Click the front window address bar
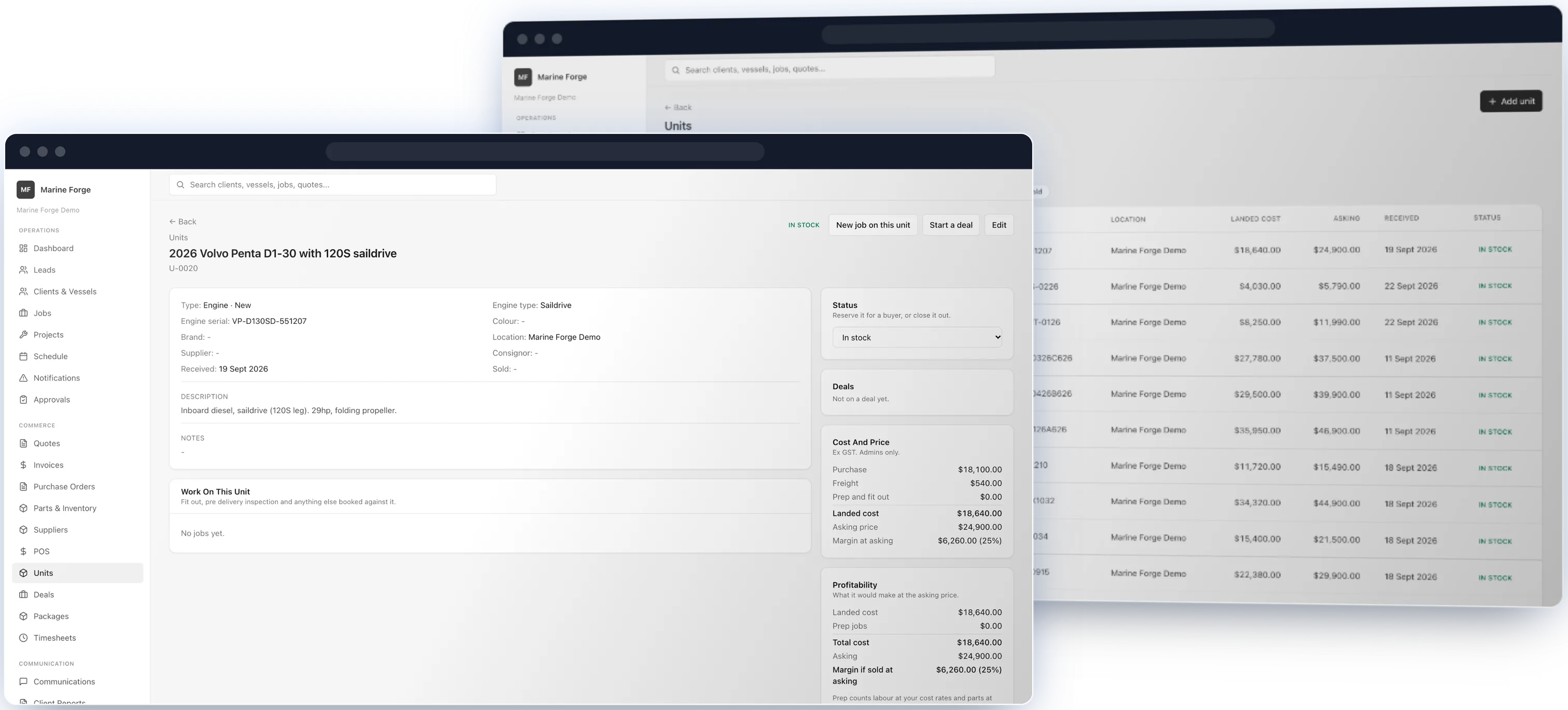1568x710 pixels. coord(545,152)
